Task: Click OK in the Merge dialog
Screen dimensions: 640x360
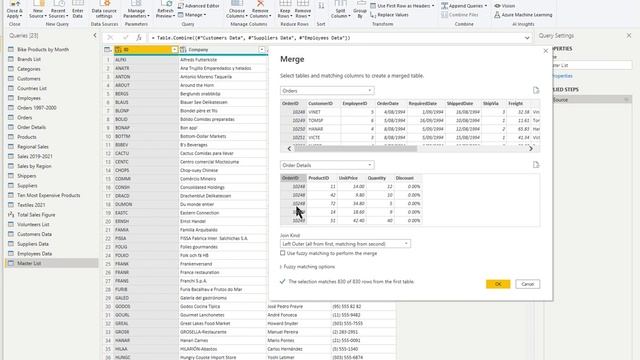Action: click(x=498, y=284)
